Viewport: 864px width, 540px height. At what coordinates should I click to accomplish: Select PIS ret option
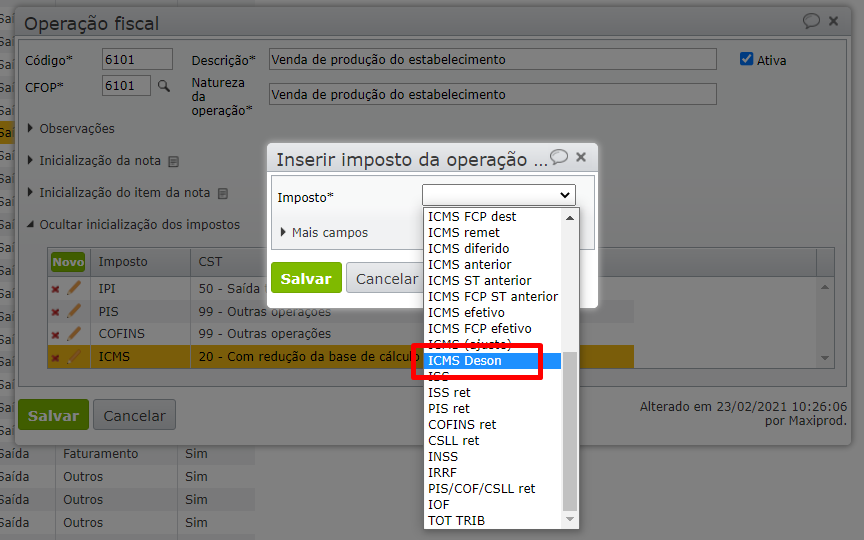tap(493, 408)
